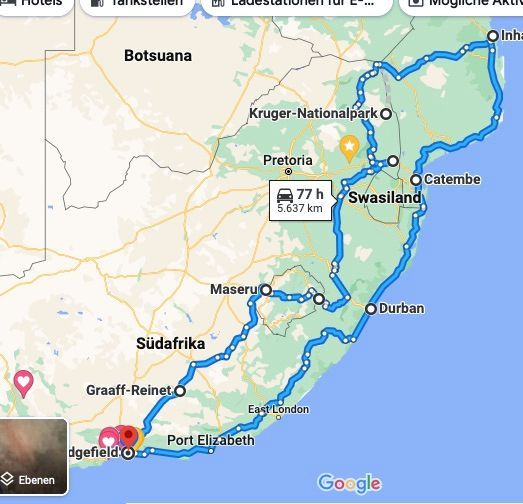Open the Ebenen layers thumbnail
The width and height of the screenshot is (523, 504).
[32, 456]
